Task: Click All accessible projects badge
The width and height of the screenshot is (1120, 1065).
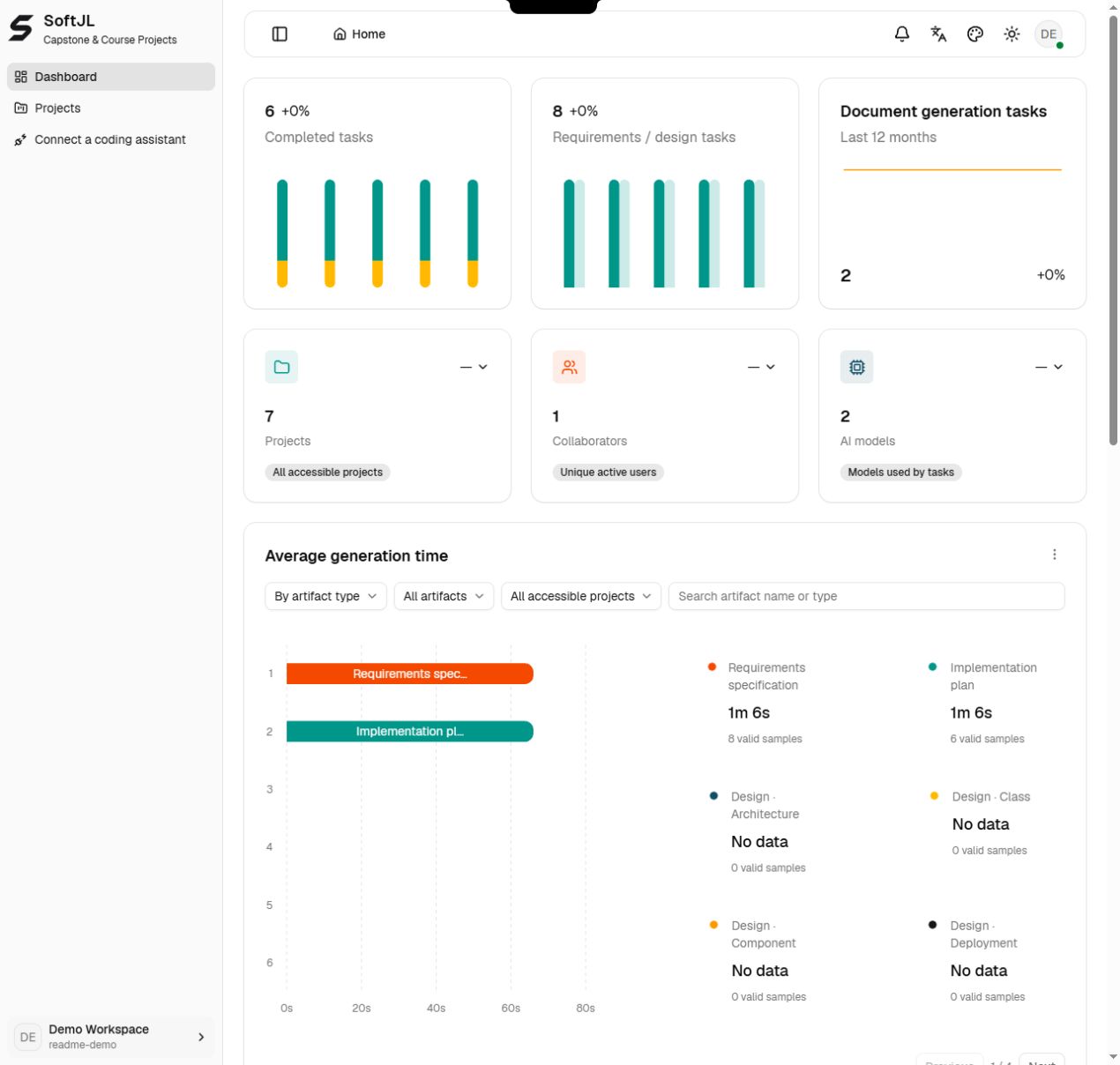Action: tap(327, 473)
